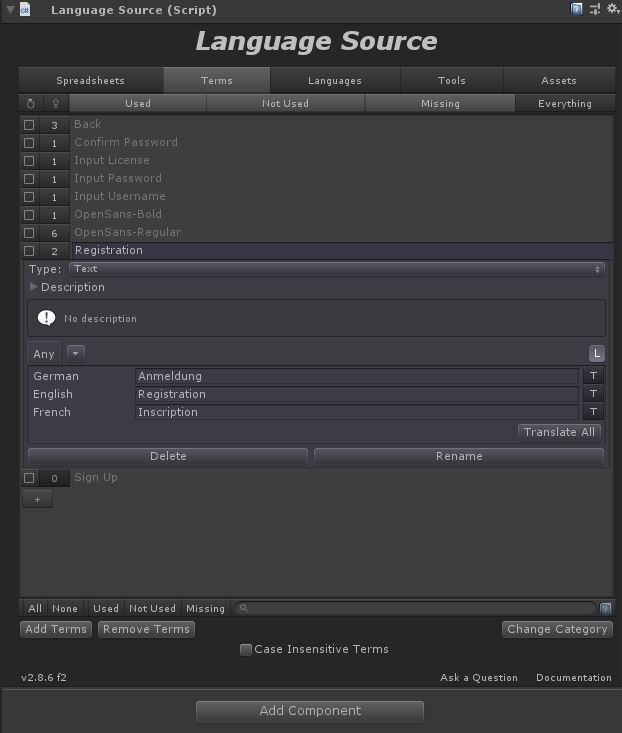
Task: Click the refresh terms icon
Action: tap(30, 104)
